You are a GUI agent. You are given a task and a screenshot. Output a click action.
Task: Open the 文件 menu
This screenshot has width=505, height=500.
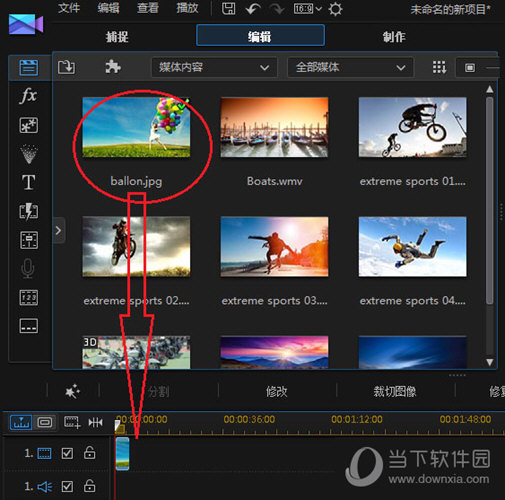click(69, 8)
